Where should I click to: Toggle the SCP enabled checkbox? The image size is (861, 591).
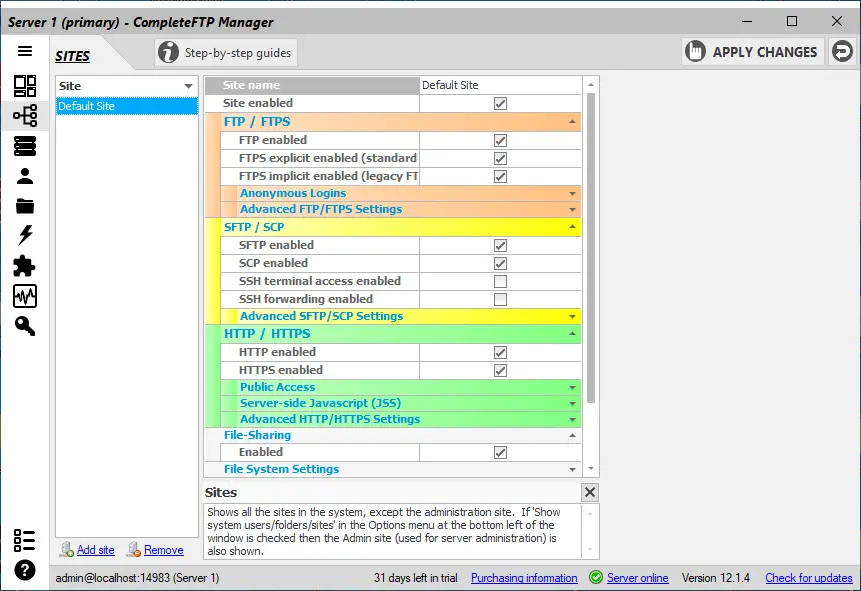coord(500,263)
